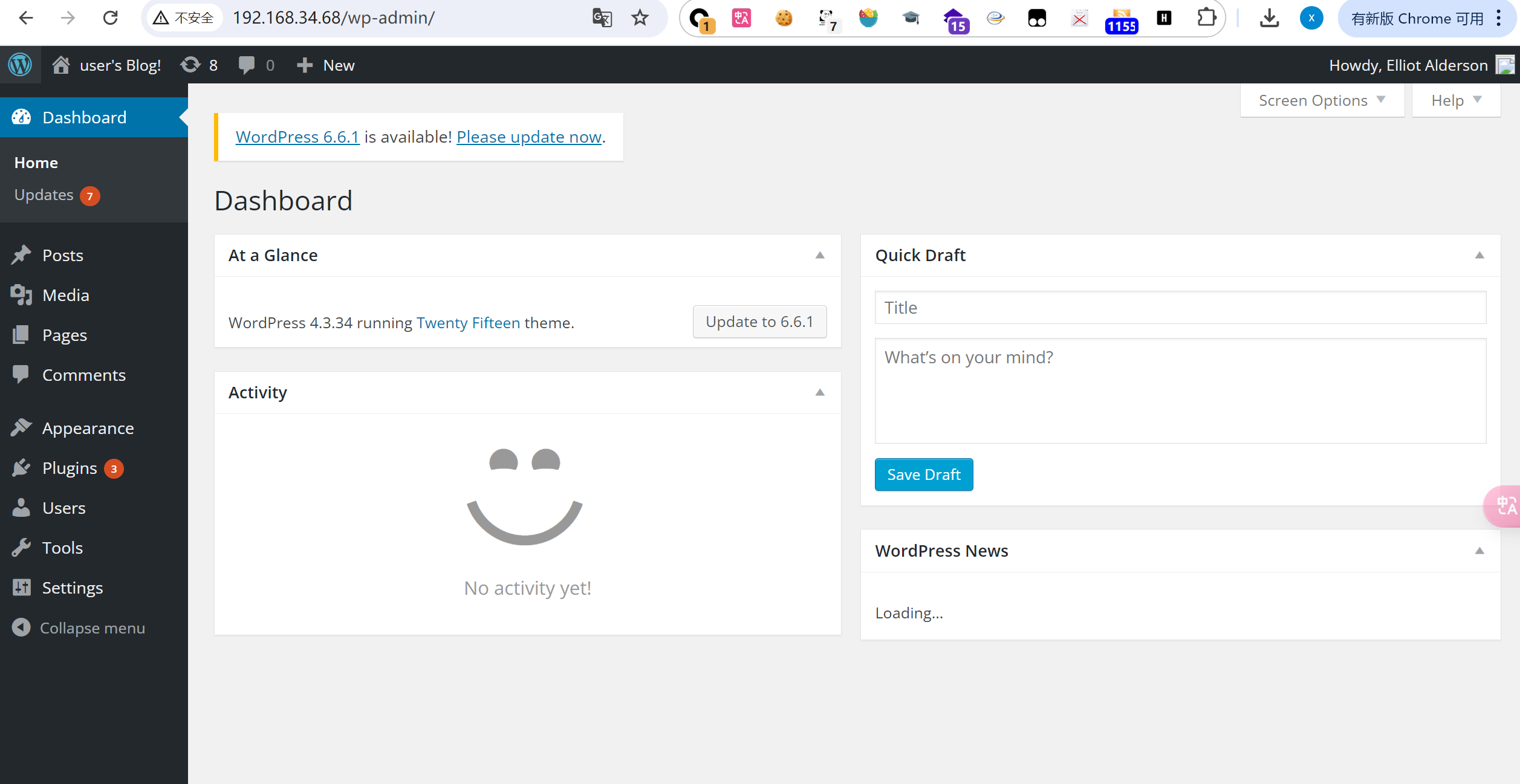Click the Save Draft button
The width and height of the screenshot is (1520, 784).
[924, 475]
